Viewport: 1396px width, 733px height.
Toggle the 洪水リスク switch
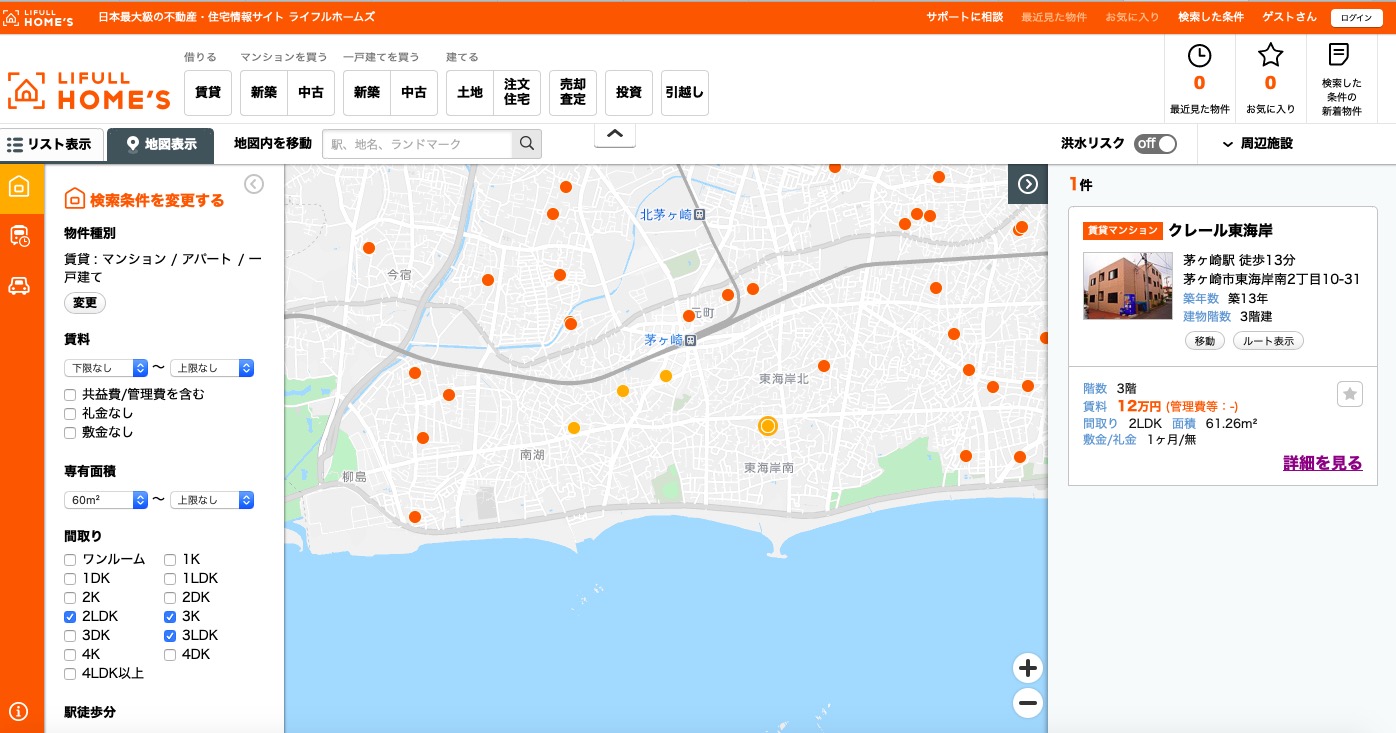click(x=1155, y=144)
